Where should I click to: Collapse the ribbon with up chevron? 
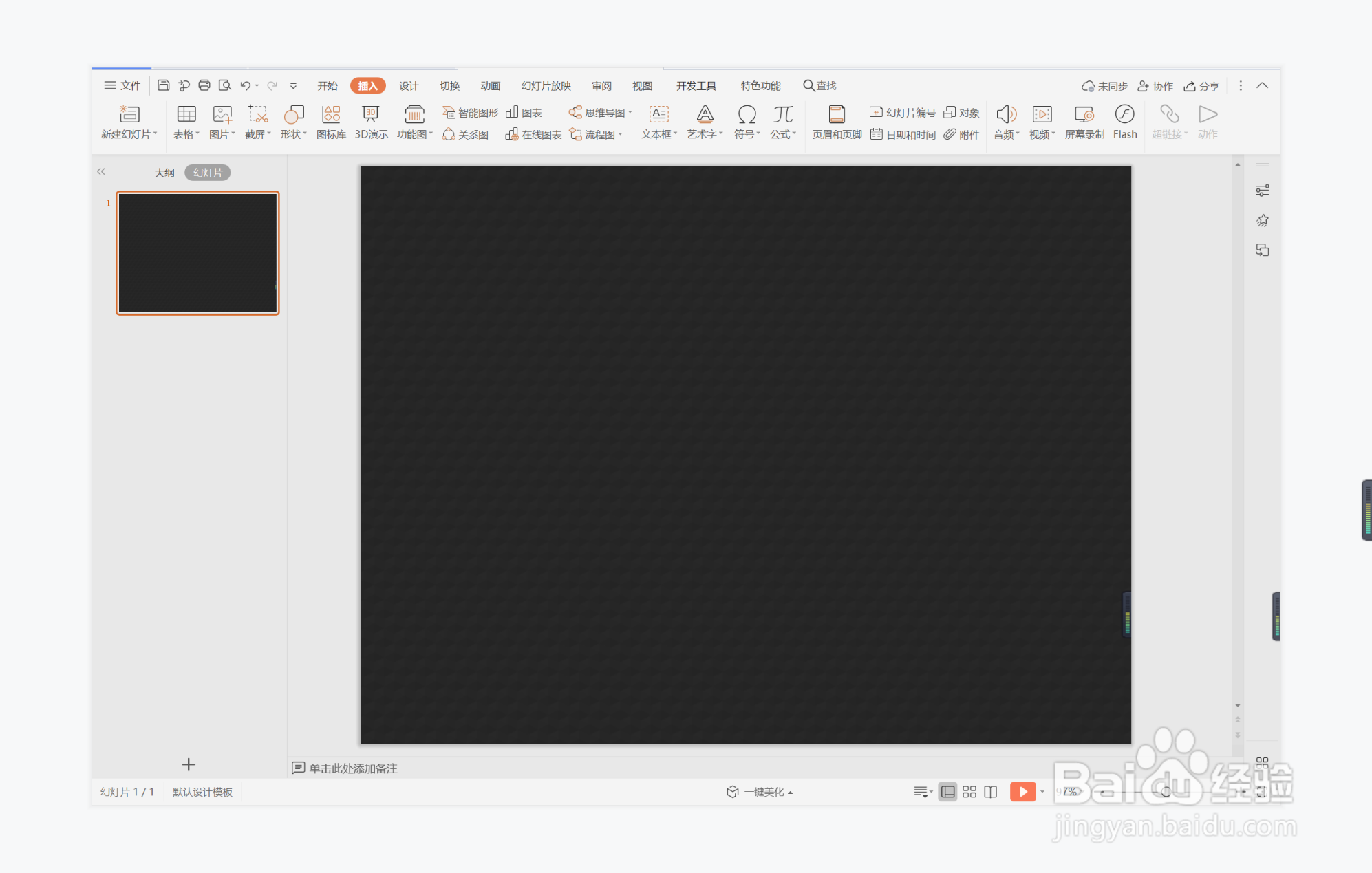click(x=1262, y=85)
